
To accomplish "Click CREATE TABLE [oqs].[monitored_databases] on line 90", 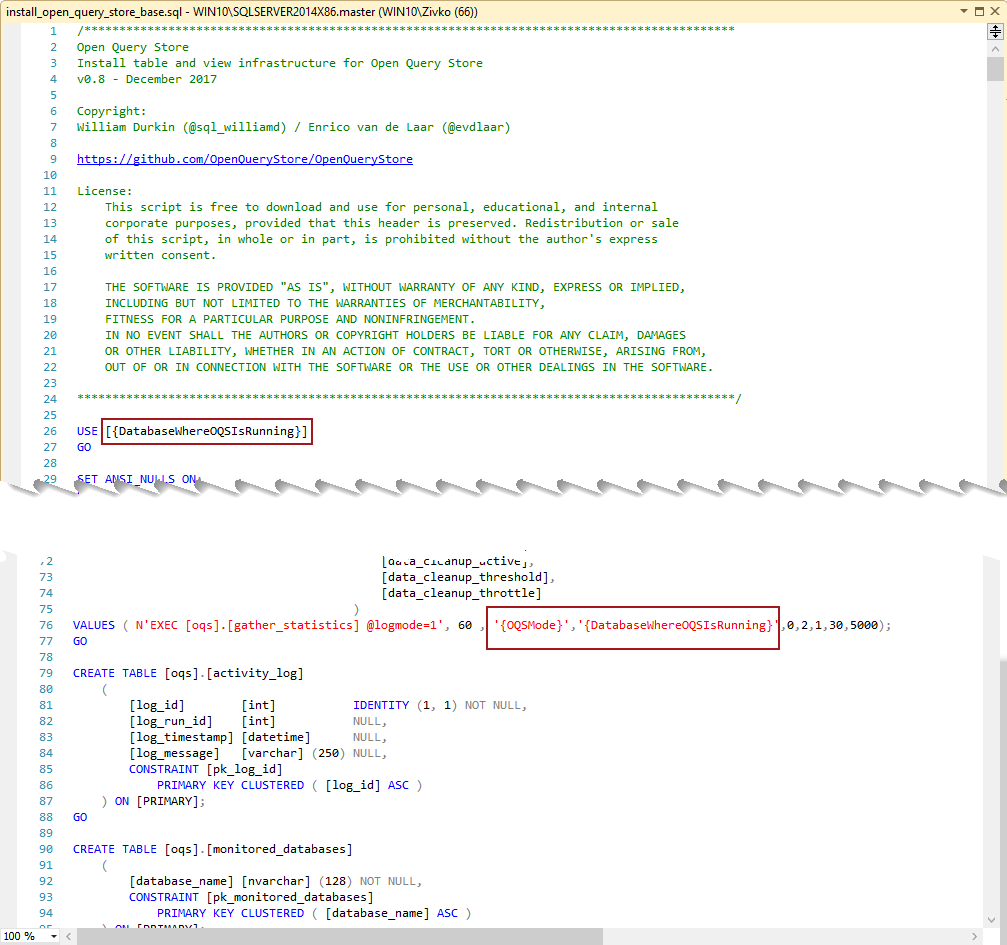I will click(213, 849).
